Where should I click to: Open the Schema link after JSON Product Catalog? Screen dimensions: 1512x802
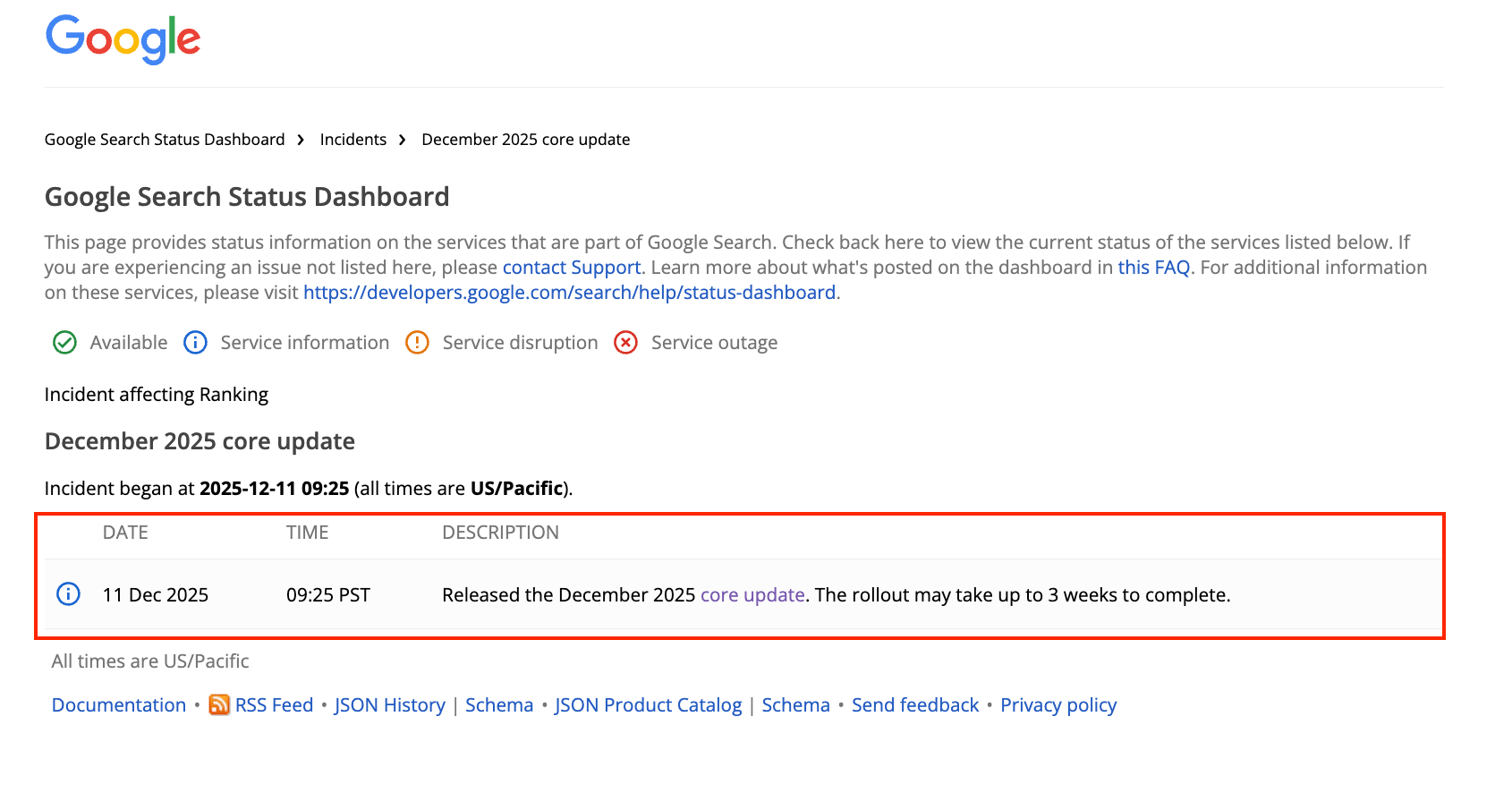[x=796, y=705]
